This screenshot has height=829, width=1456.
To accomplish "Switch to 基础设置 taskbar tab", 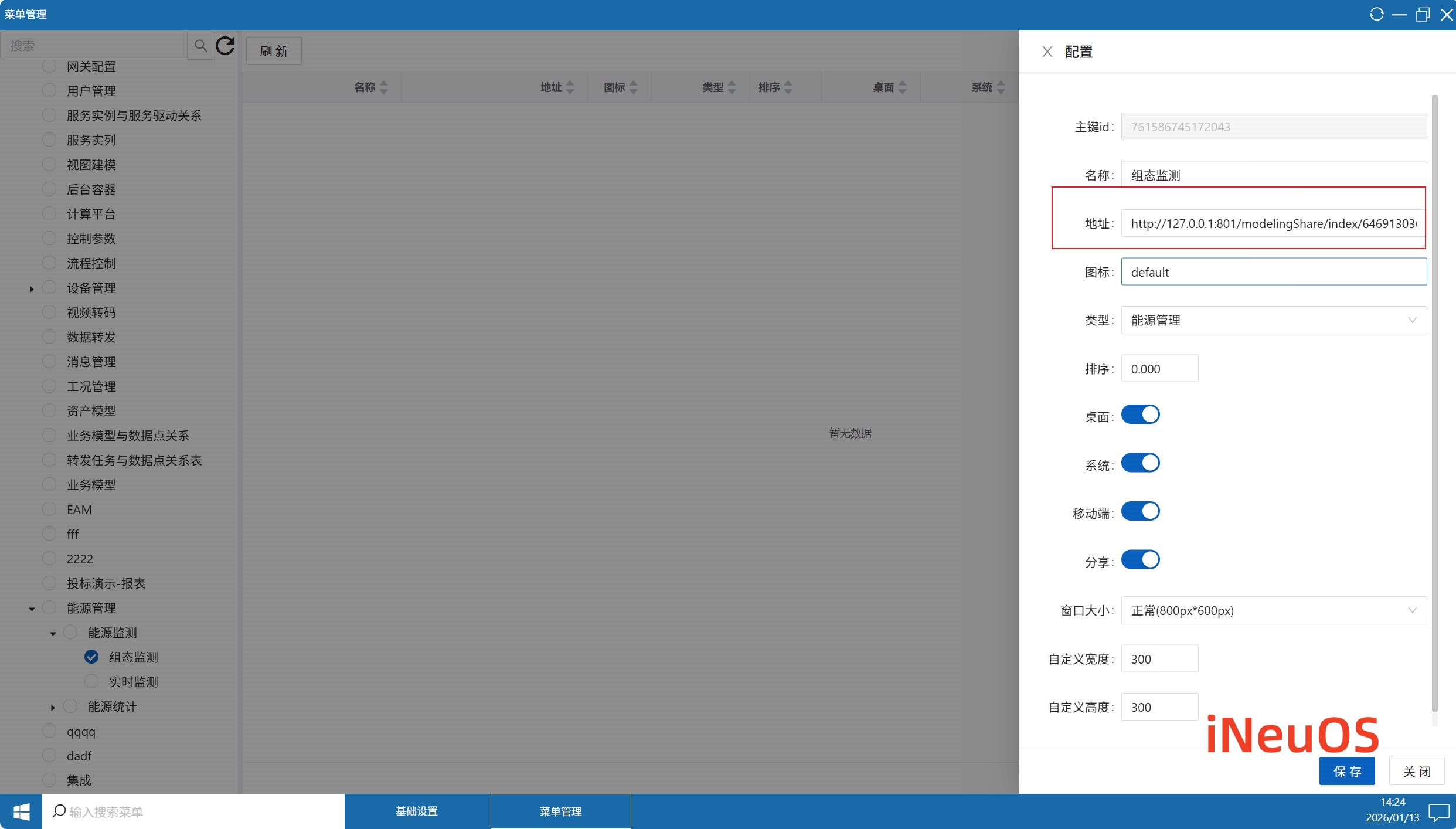I will point(417,811).
